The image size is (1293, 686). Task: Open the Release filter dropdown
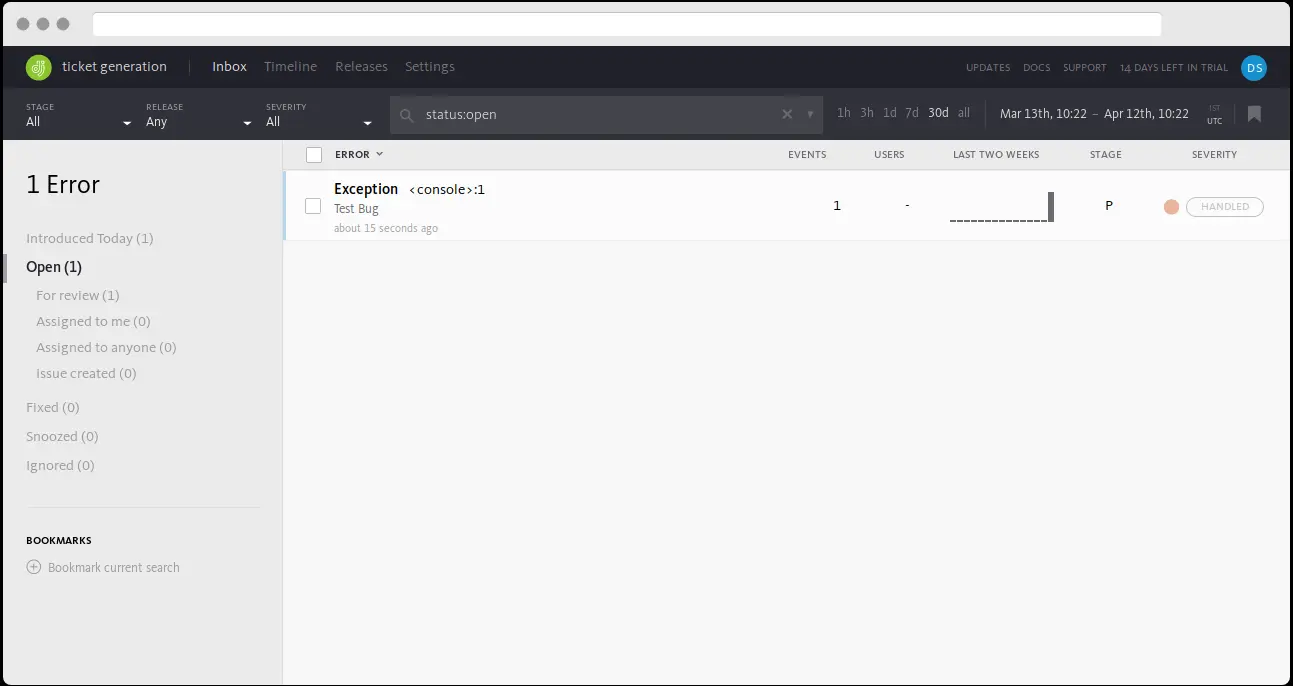point(199,115)
